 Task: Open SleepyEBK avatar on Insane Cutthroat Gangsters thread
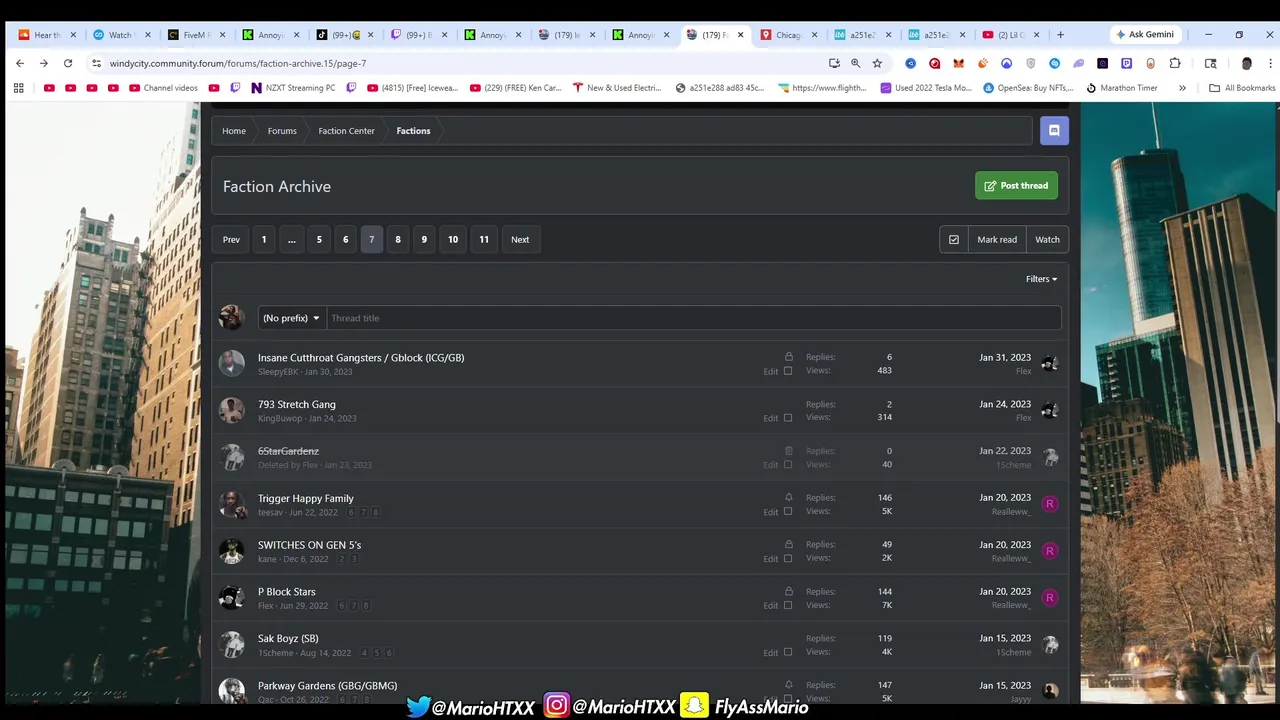click(x=232, y=363)
